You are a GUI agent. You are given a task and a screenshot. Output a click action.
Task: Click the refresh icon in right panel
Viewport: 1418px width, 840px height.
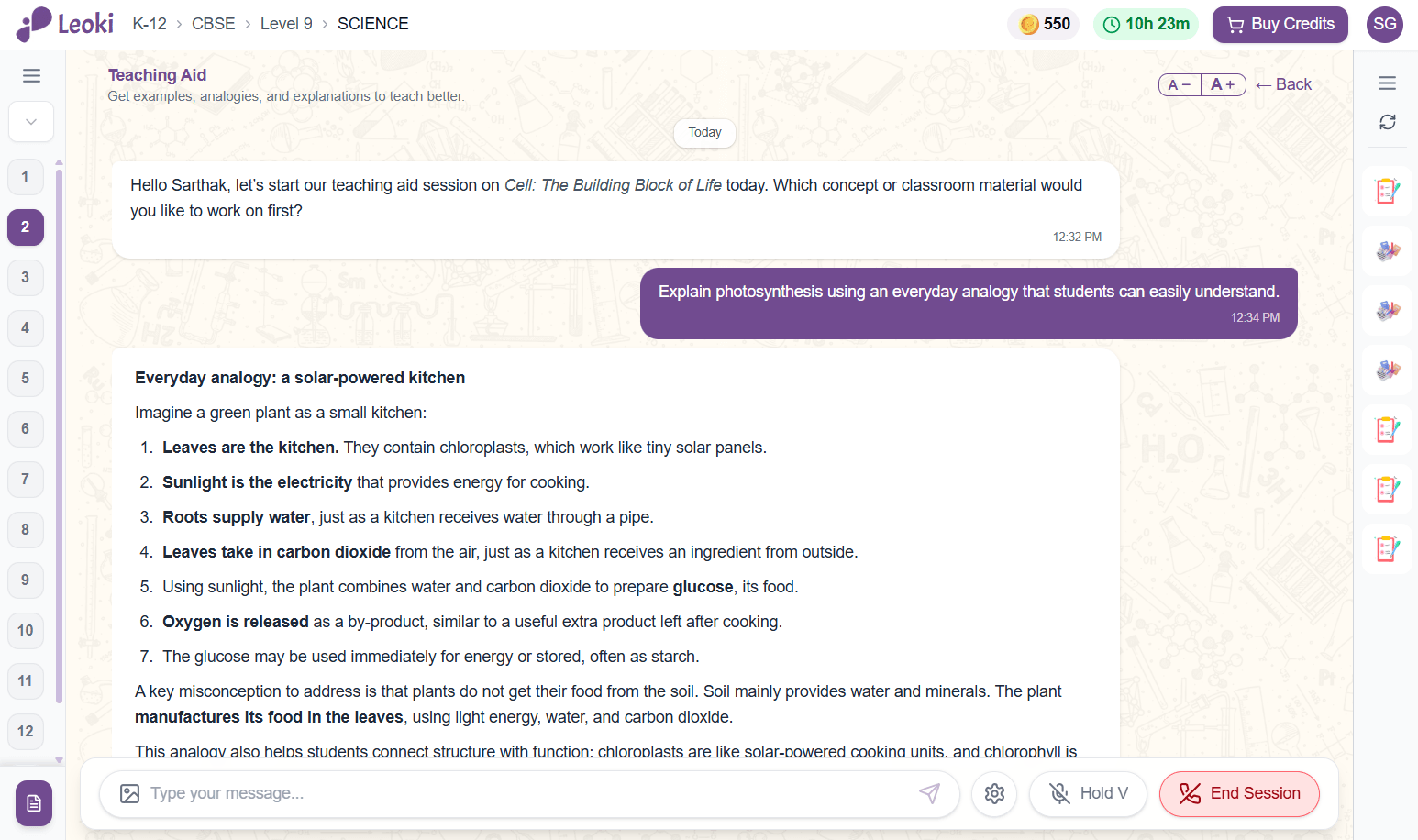pyautogui.click(x=1387, y=122)
